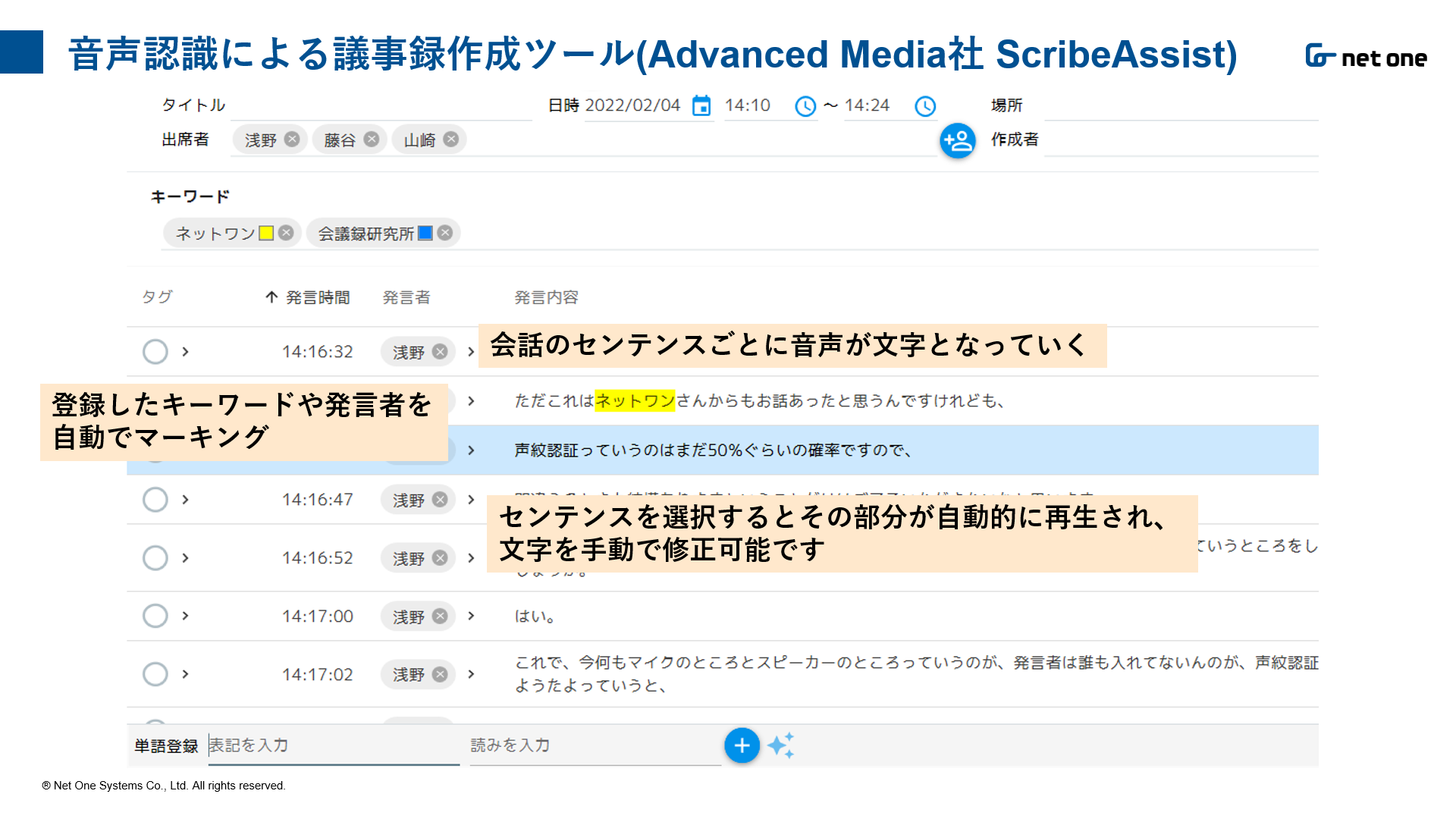
Task: Select tag circle for 14:17:02 row
Action: click(155, 674)
